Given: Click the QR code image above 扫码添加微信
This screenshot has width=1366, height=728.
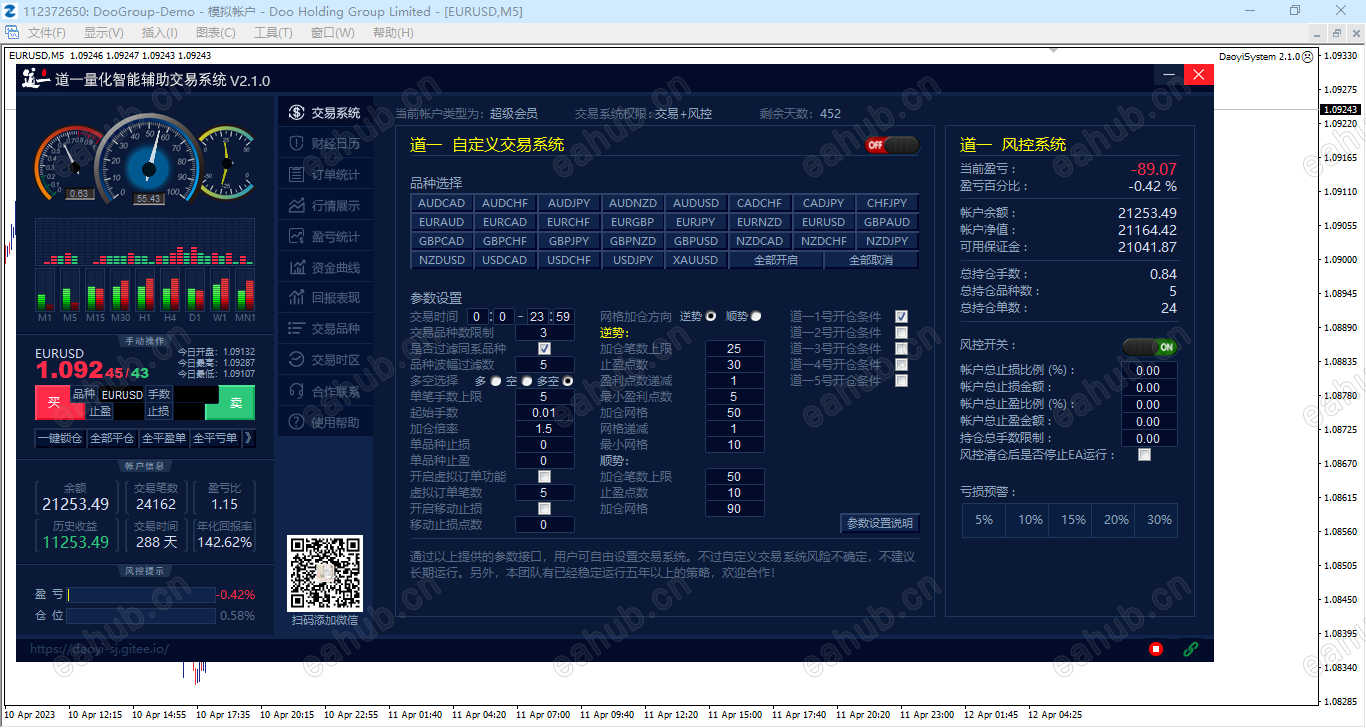Looking at the screenshot, I should click(x=324, y=573).
